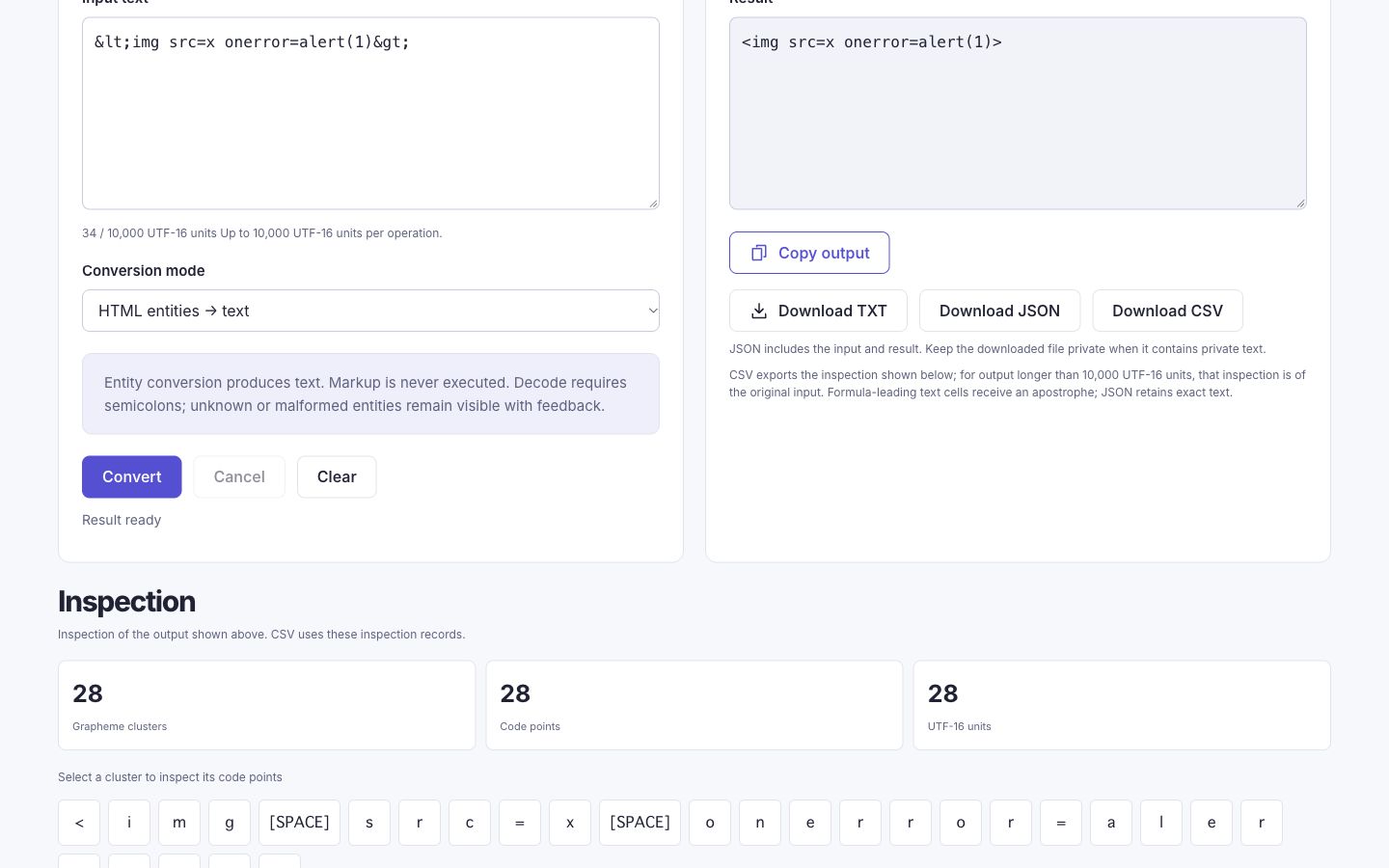Click the Cancel button
This screenshot has height=868, width=1389.
point(239,476)
